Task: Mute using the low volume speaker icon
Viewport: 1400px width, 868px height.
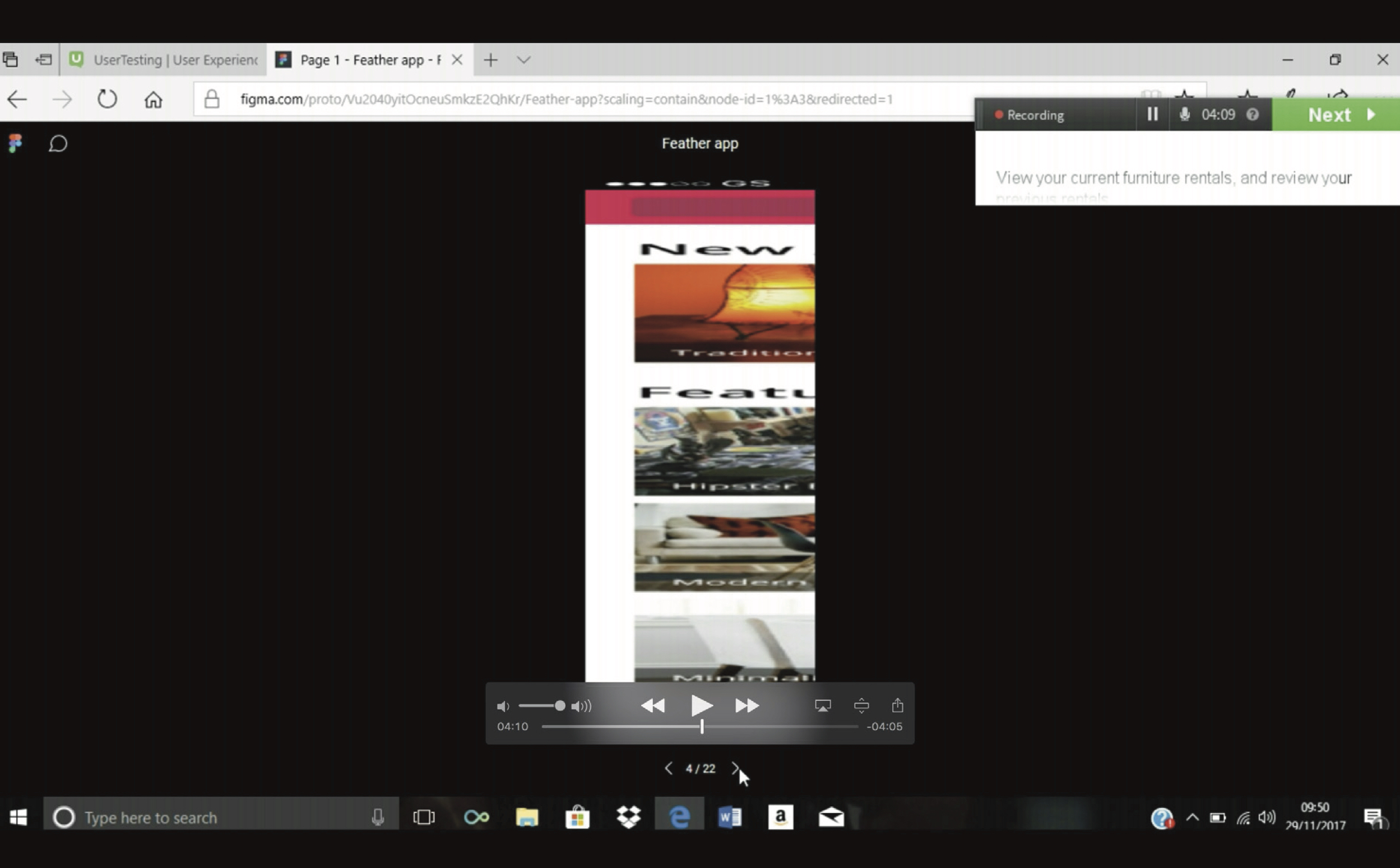Action: tap(503, 706)
